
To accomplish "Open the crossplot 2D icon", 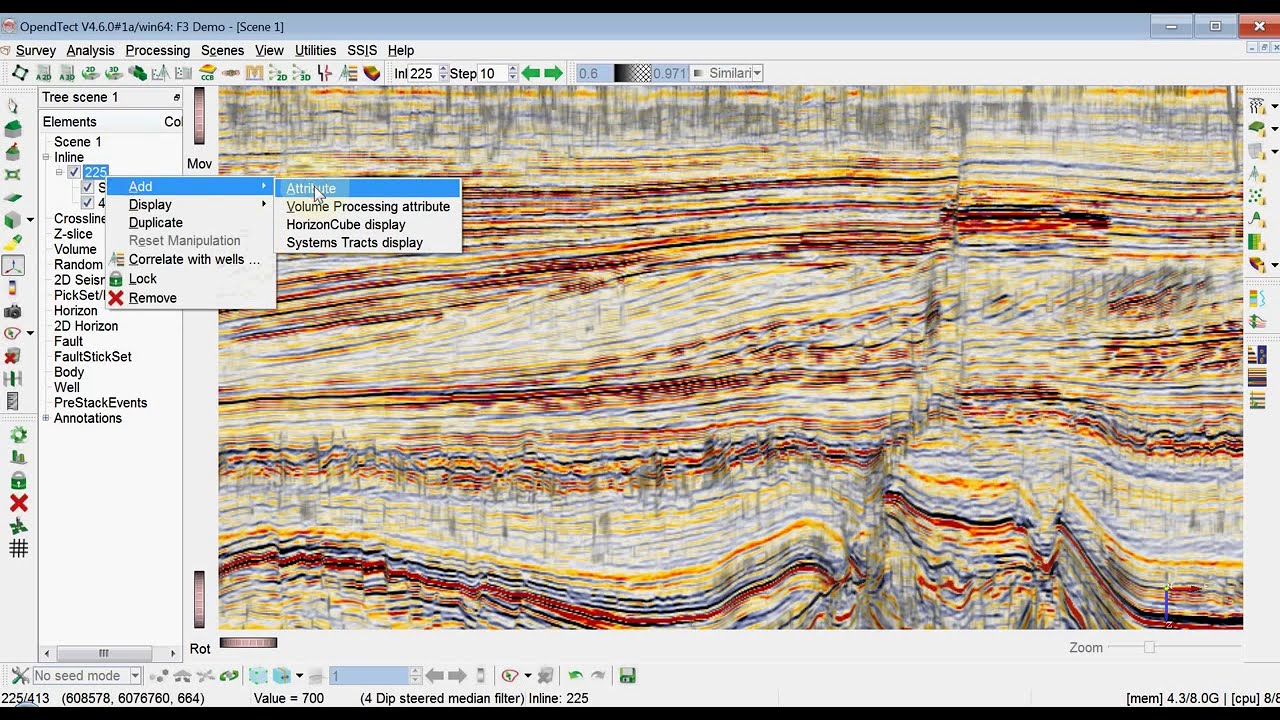I will click(277, 73).
